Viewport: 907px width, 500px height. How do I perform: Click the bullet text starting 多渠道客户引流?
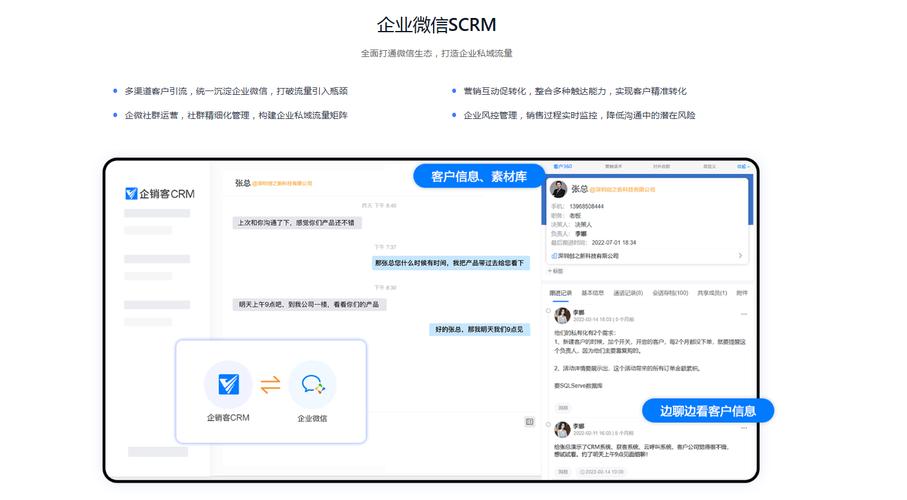236,91
